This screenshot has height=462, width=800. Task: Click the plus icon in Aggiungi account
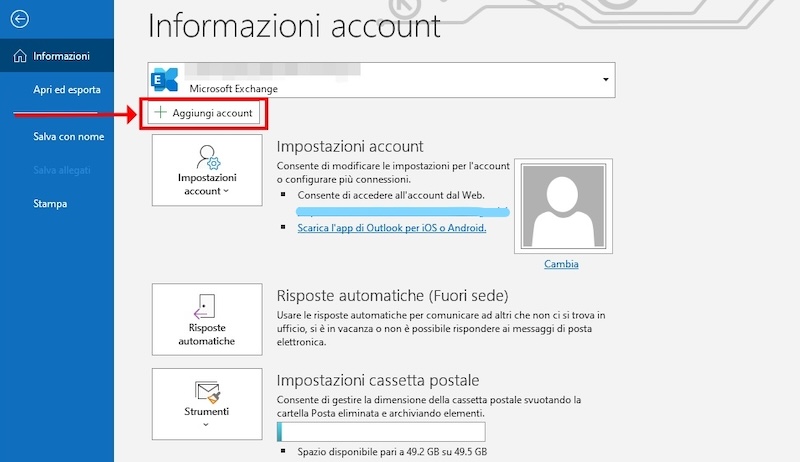point(160,112)
